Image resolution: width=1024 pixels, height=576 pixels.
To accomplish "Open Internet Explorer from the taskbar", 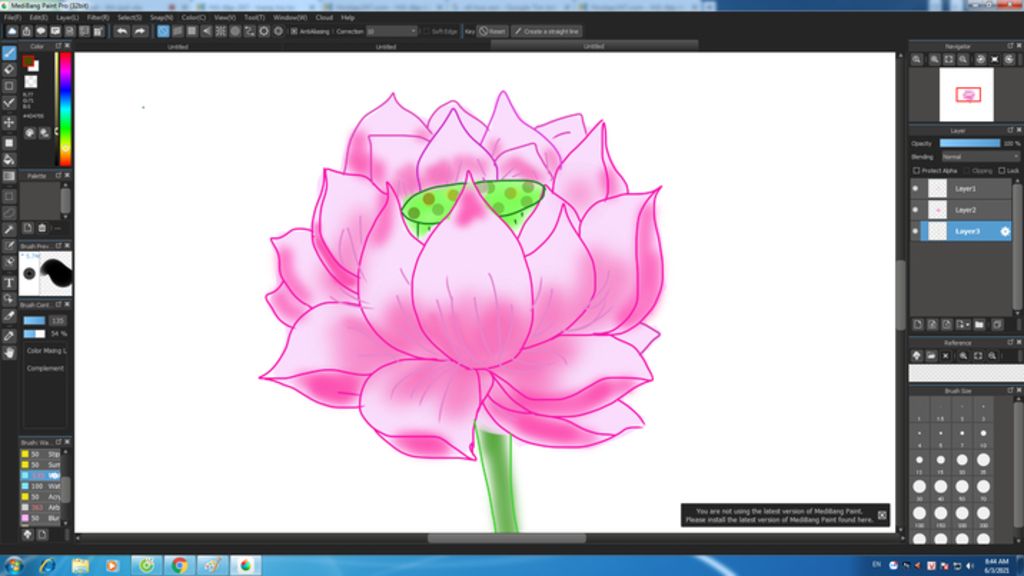I will pyautogui.click(x=47, y=565).
